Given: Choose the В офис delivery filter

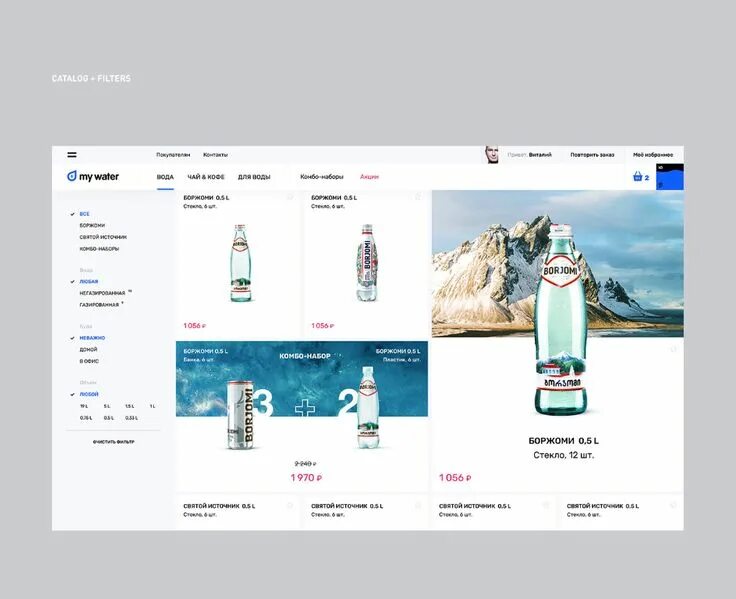Looking at the screenshot, I should pos(89,361).
